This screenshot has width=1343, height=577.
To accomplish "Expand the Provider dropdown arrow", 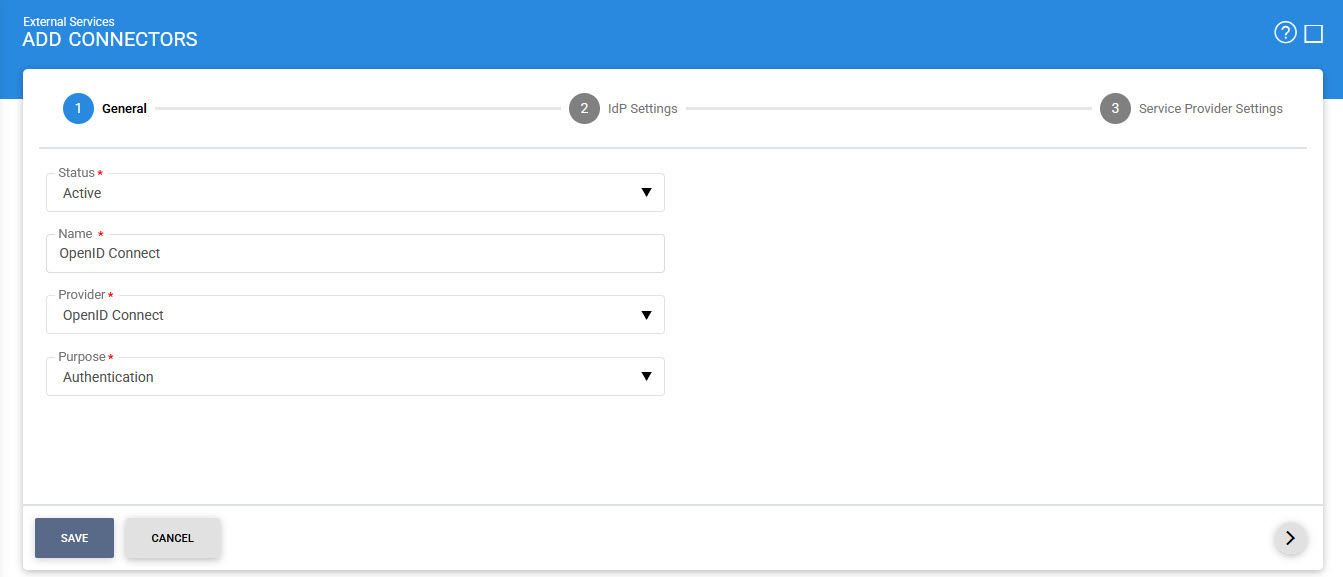I will [x=646, y=315].
